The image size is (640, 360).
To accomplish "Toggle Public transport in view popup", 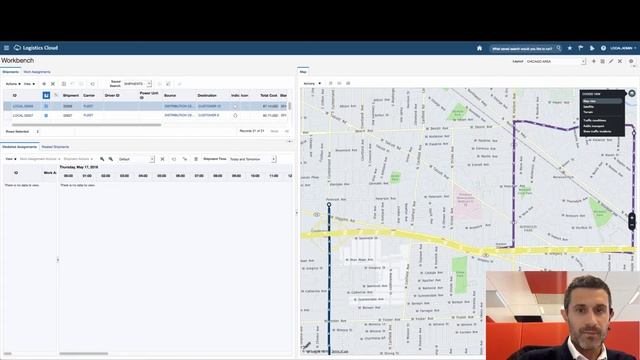I will 593,126.
